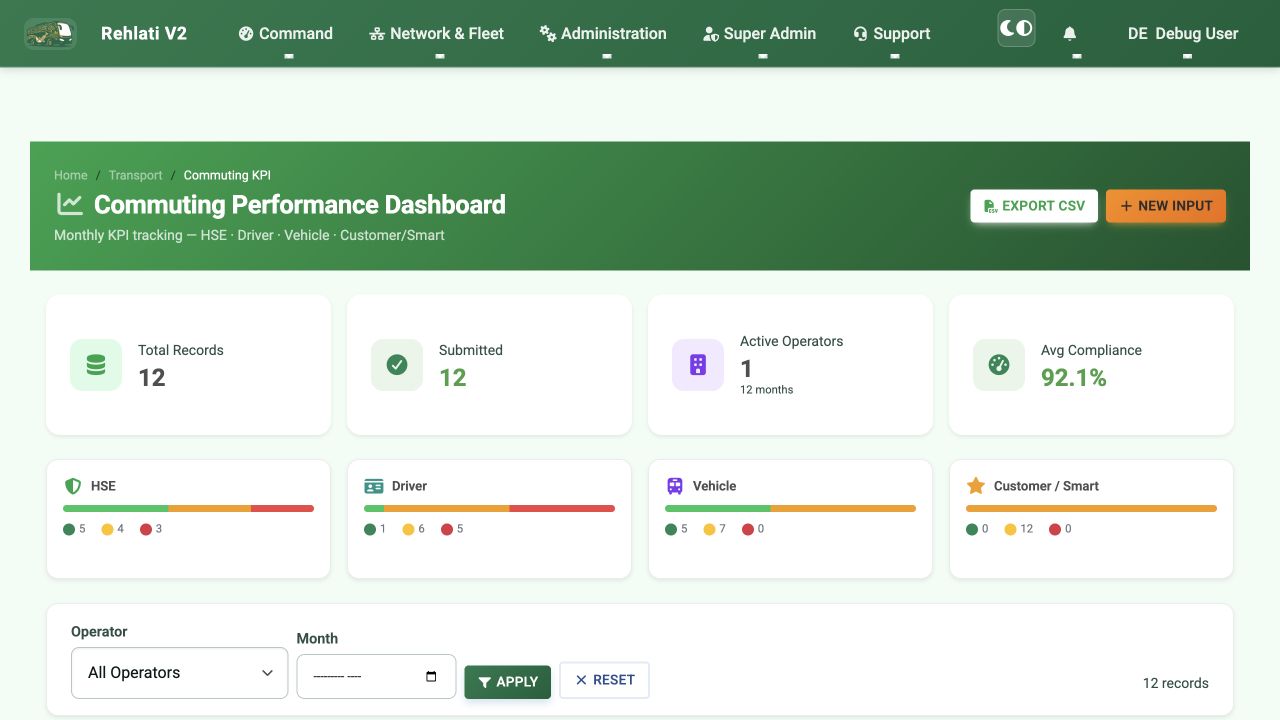1280x720 pixels.
Task: Apply the selected filters
Action: (508, 682)
